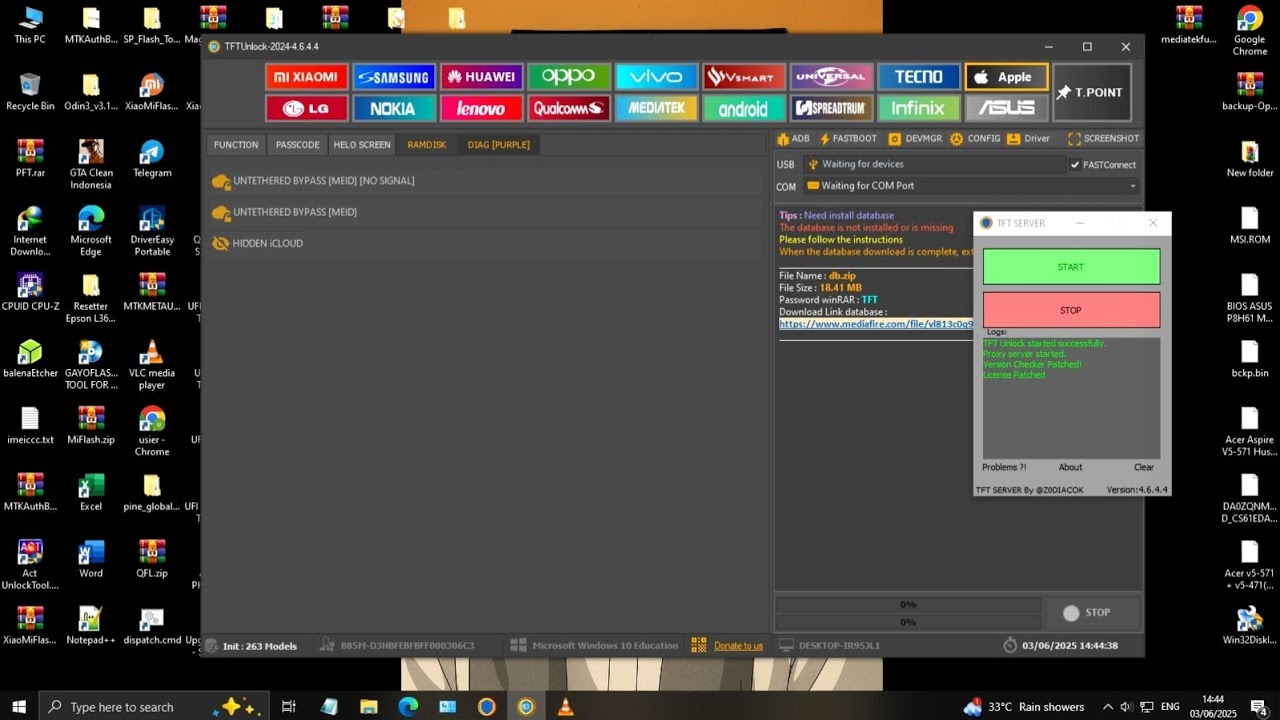The image size is (1280, 720).
Task: Click the Driver tool
Action: (x=1029, y=139)
